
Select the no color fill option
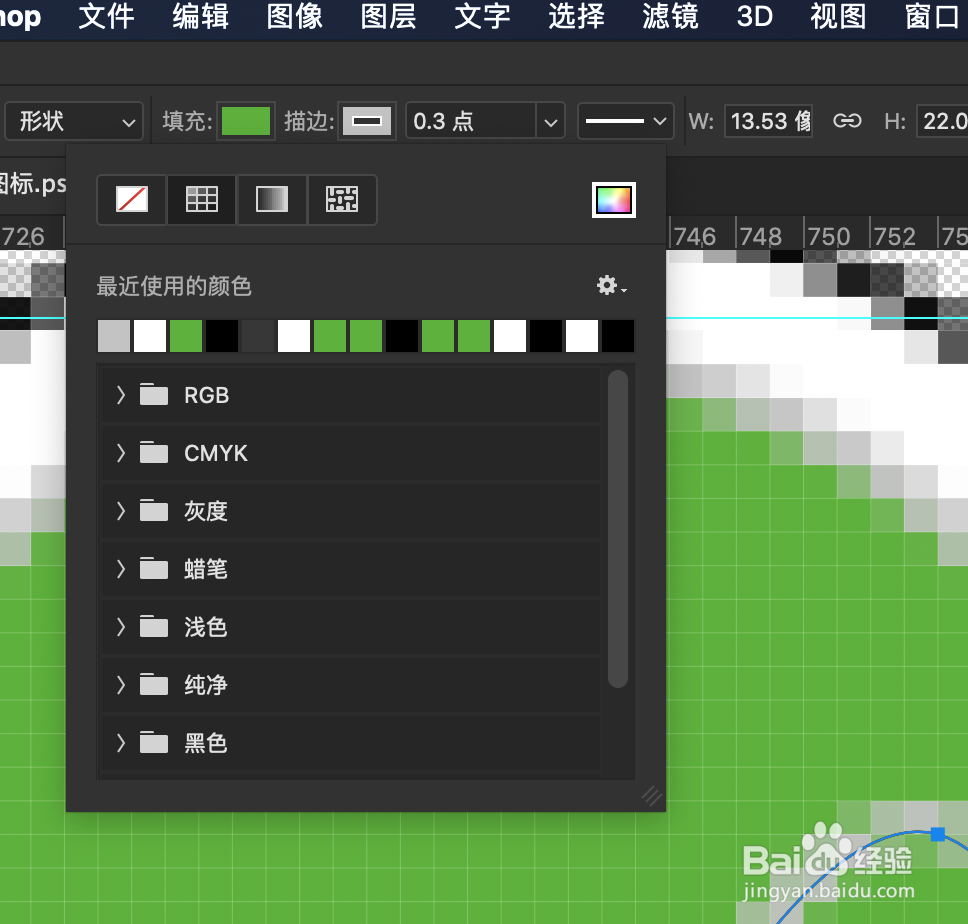(131, 199)
